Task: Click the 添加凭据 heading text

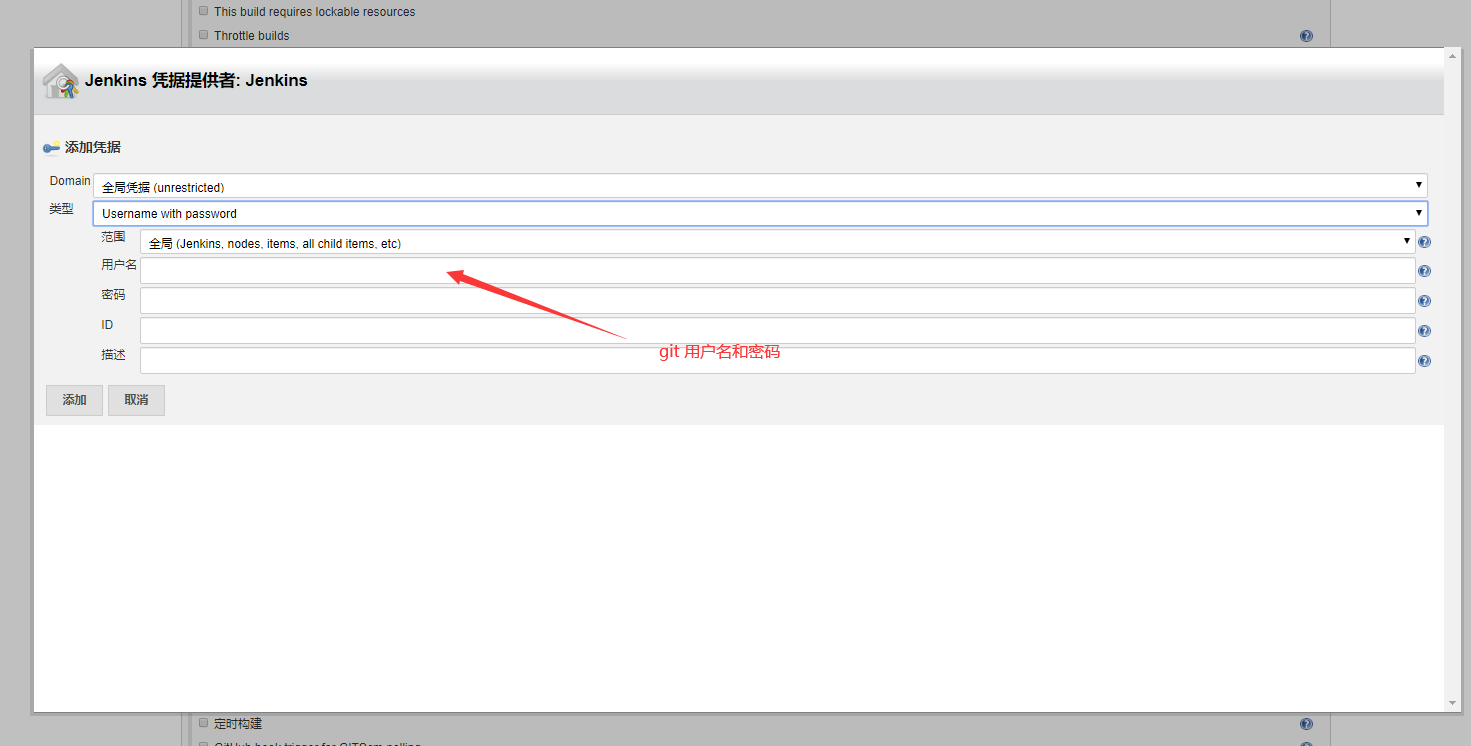Action: point(93,148)
